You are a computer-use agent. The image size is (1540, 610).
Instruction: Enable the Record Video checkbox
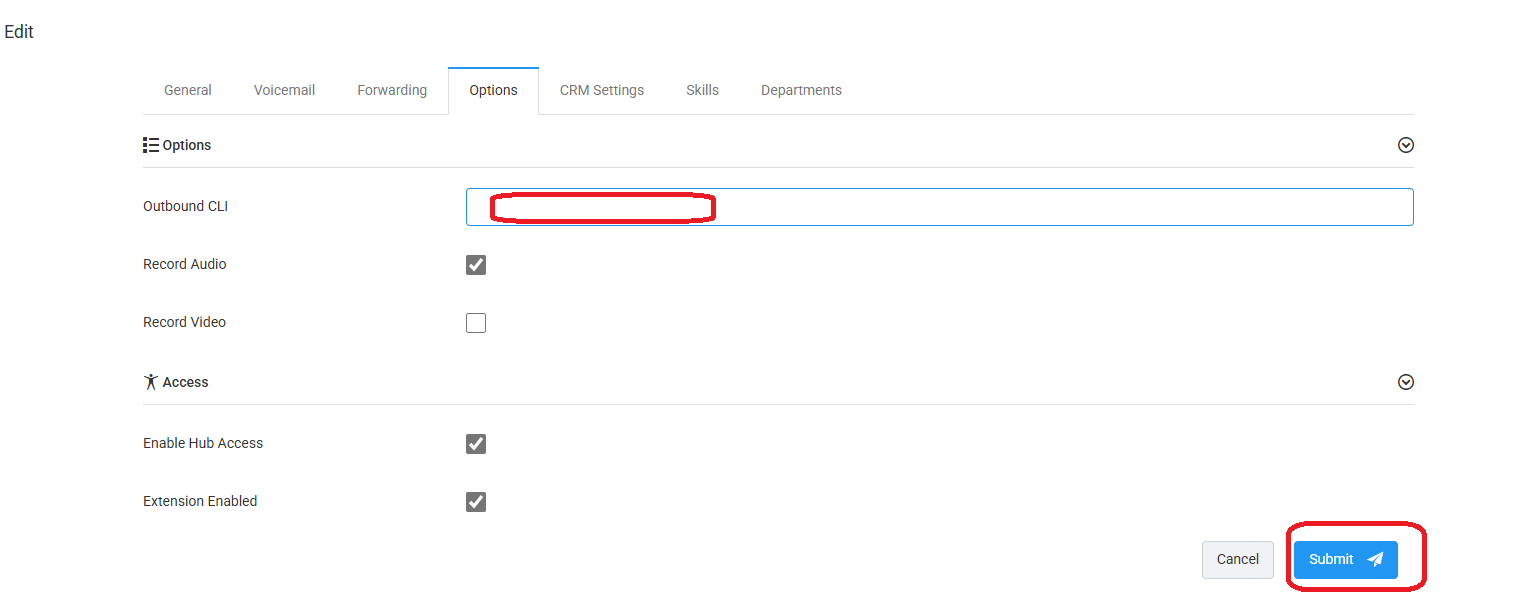(x=476, y=323)
